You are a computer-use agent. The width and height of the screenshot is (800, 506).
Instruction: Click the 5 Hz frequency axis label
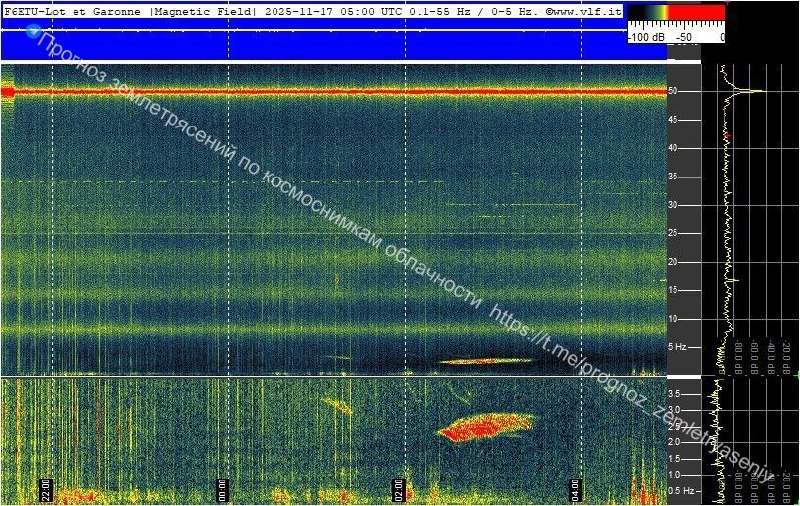pyautogui.click(x=677, y=347)
